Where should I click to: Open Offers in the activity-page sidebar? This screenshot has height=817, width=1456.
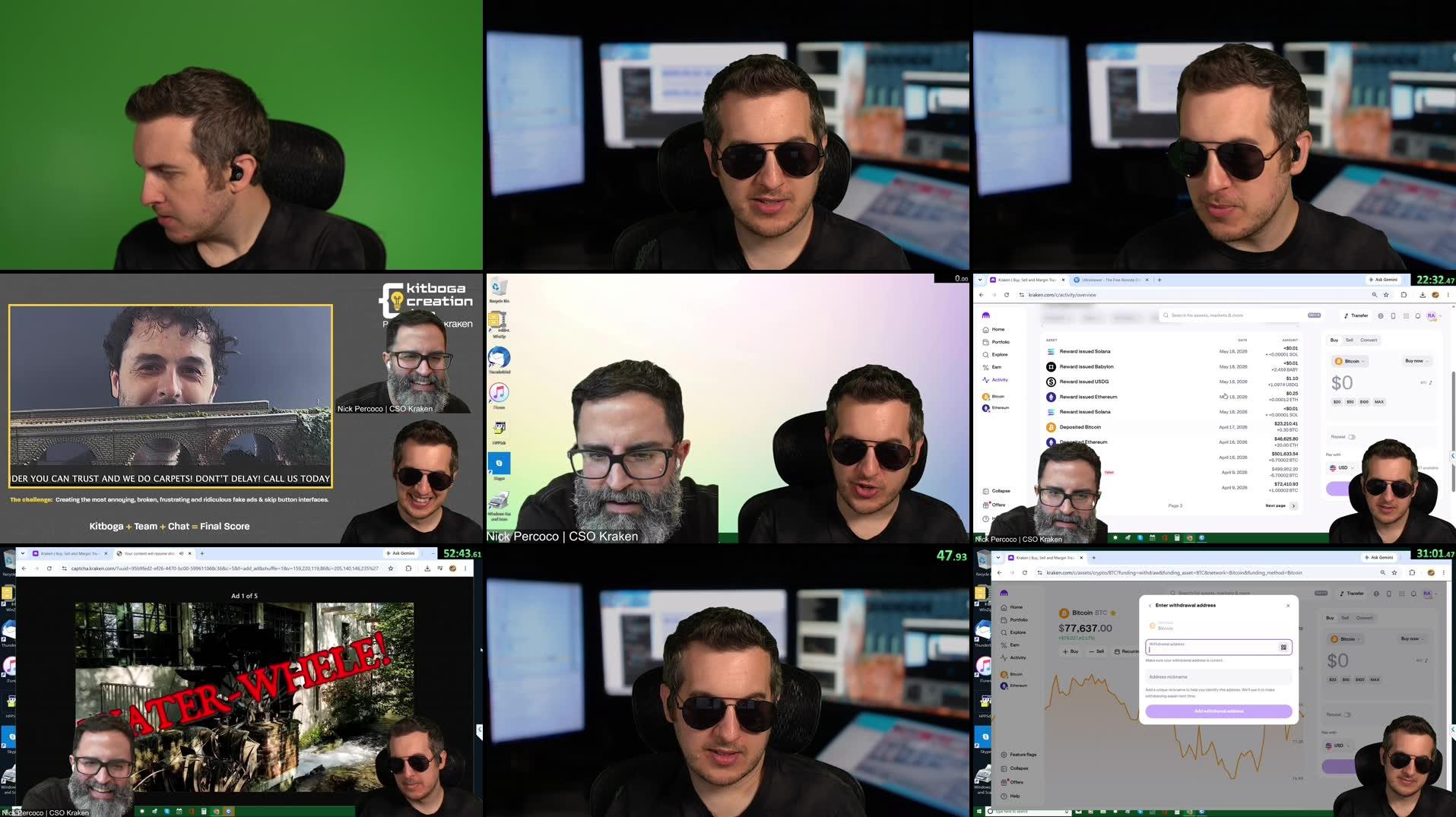coord(994,505)
